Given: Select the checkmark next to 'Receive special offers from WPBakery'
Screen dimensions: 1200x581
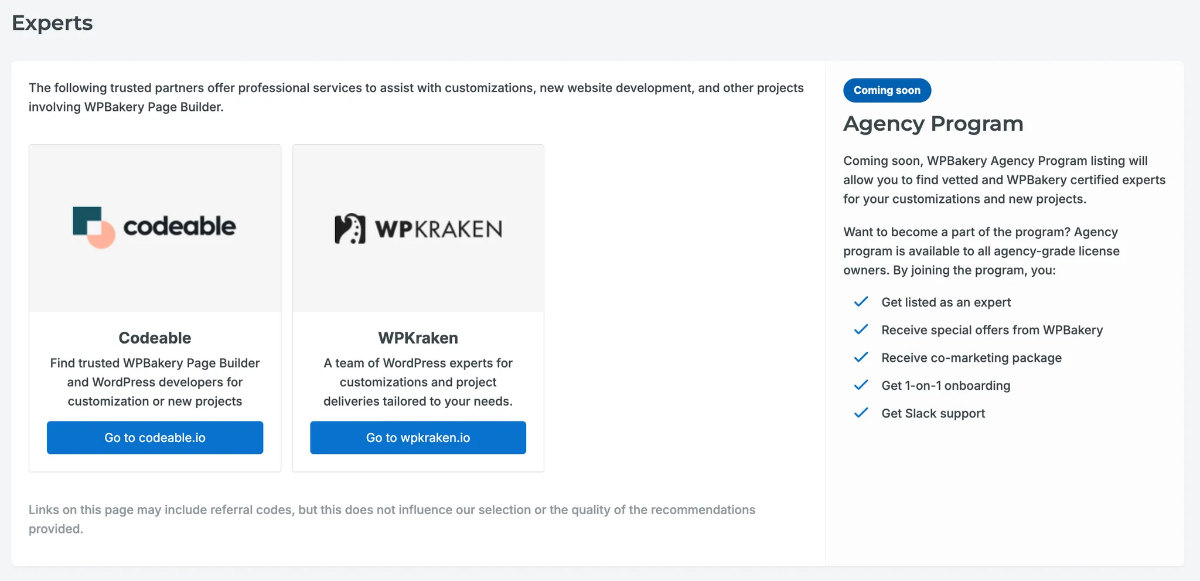Looking at the screenshot, I should (x=861, y=329).
